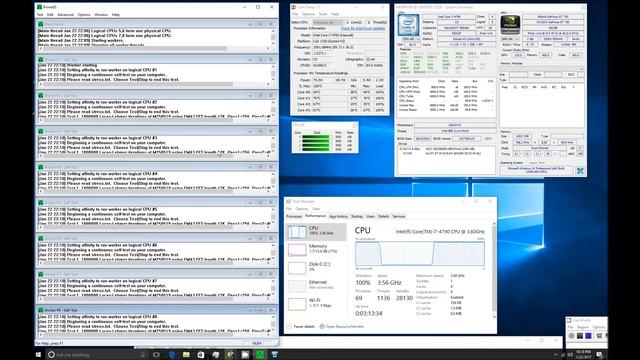Click Fewer details in Task Manager
The height and width of the screenshot is (360, 640).
pyautogui.click(x=301, y=327)
